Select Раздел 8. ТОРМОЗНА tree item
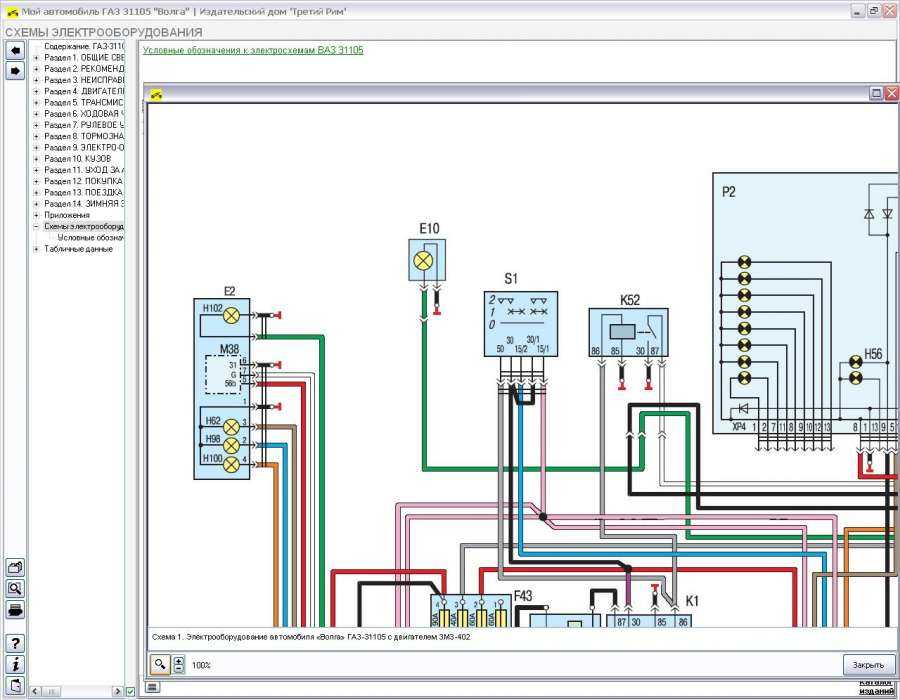 point(84,137)
